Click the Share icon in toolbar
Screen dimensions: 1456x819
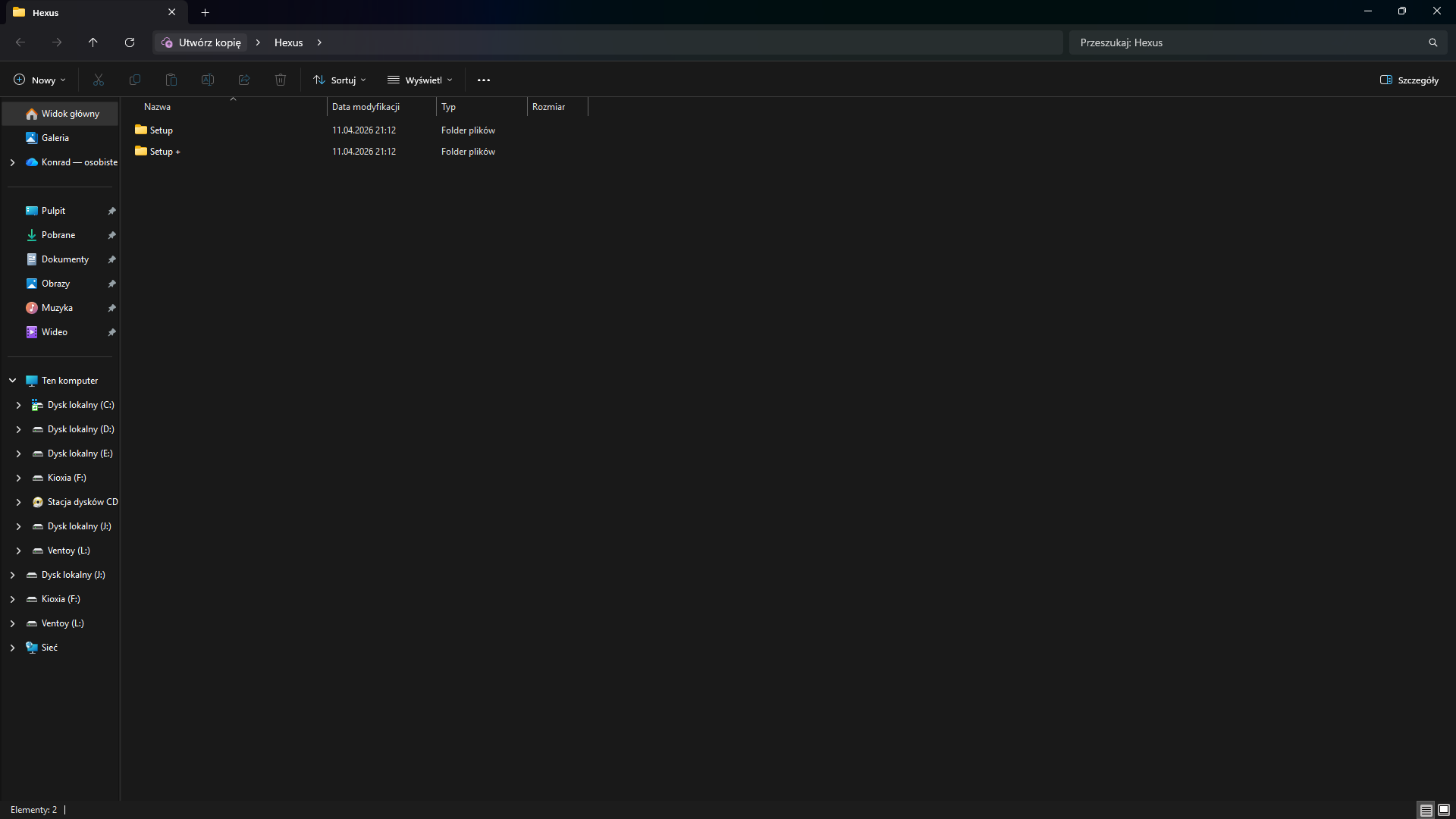244,80
